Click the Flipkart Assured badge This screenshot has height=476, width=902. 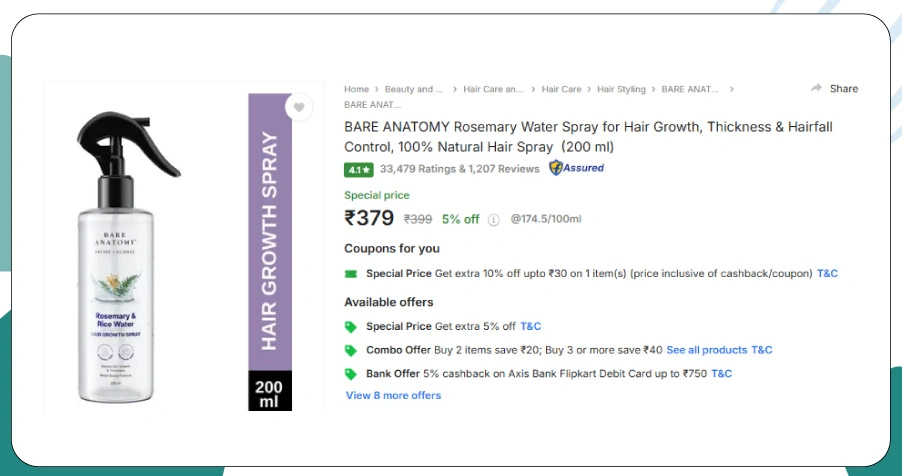pos(577,168)
